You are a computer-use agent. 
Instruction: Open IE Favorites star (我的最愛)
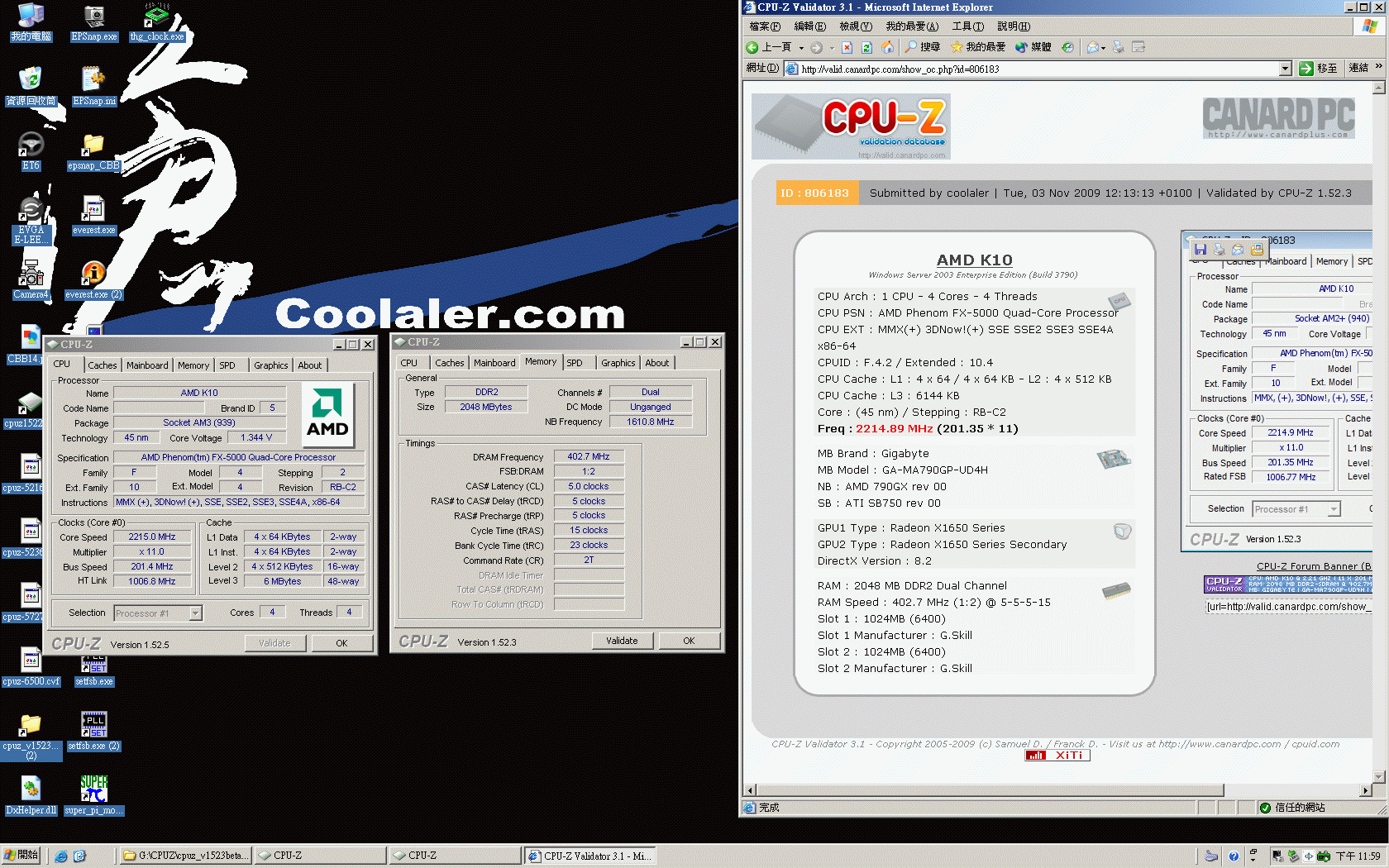(978, 47)
